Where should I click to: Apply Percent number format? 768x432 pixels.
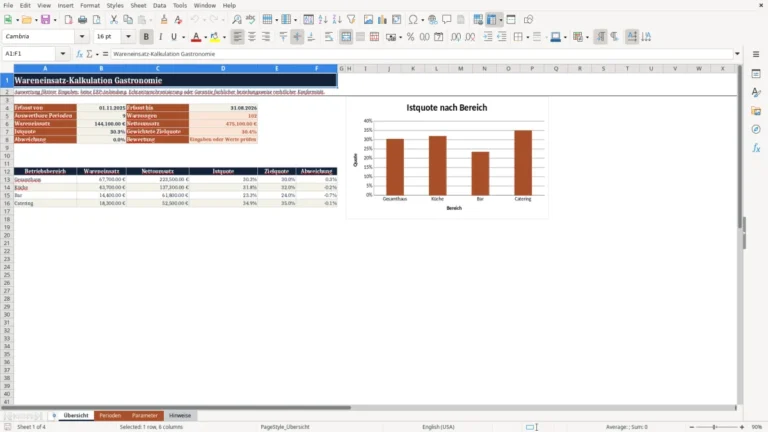(410, 37)
